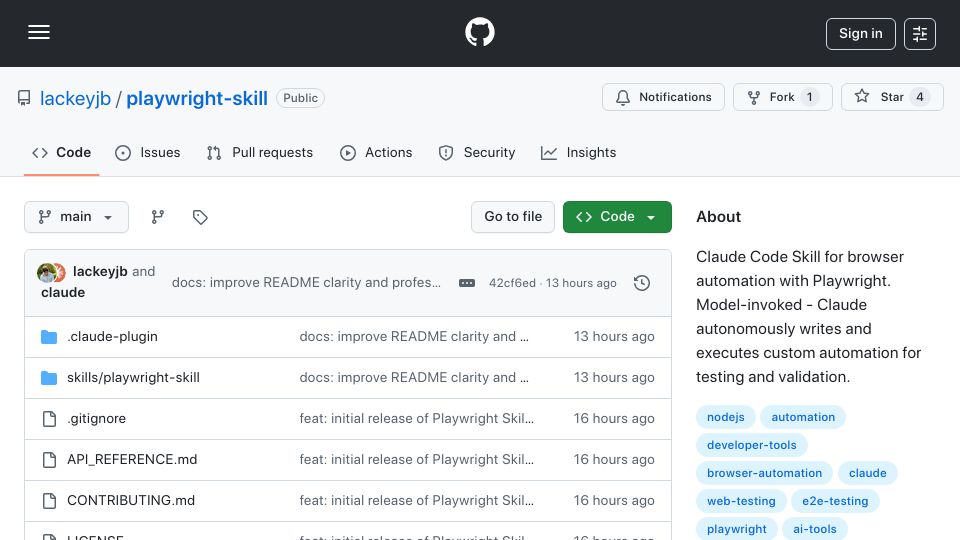960x540 pixels.
Task: Select the e2e-testing topic tag
Action: coord(835,501)
